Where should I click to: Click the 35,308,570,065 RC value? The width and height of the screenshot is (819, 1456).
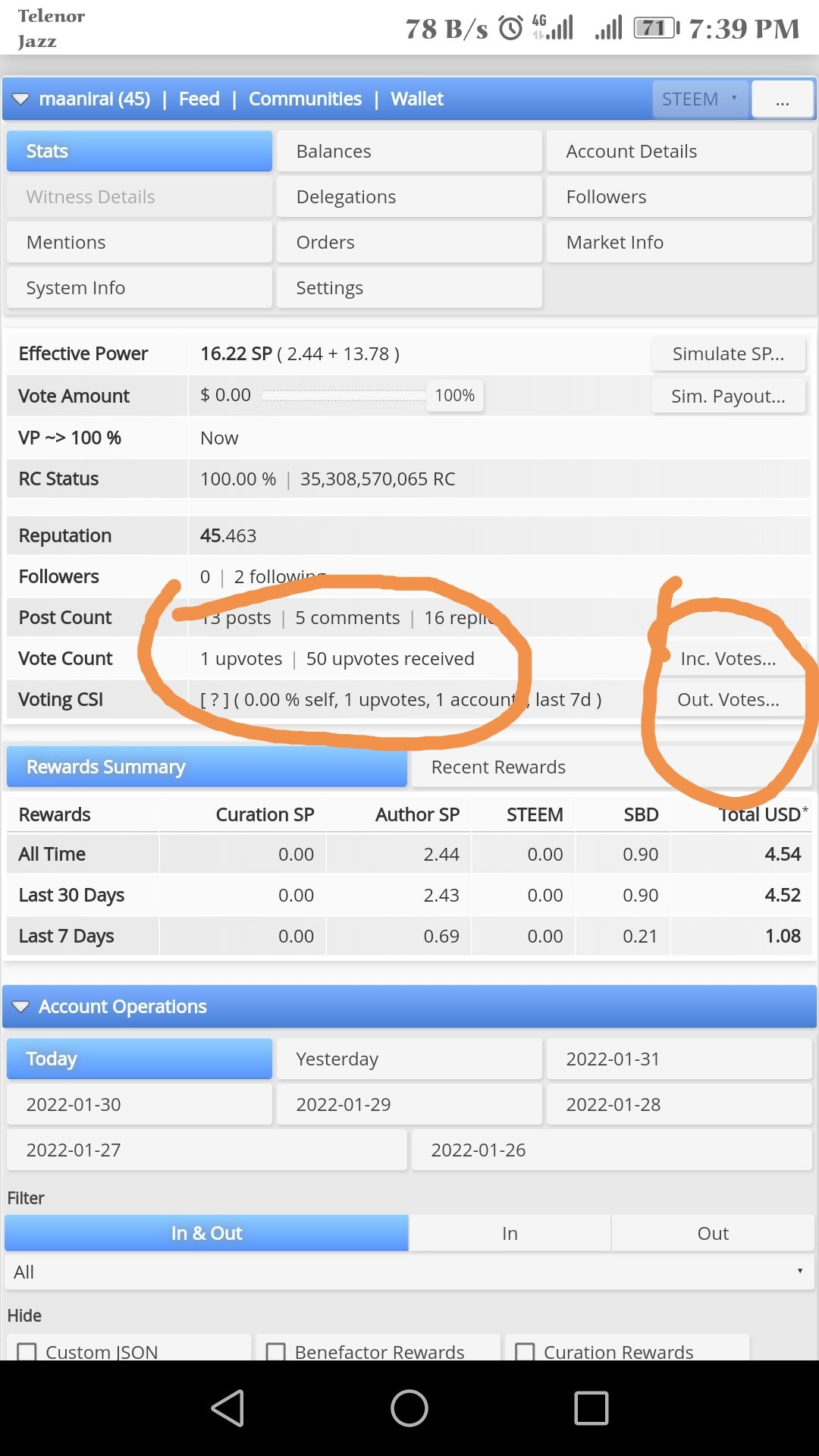click(x=378, y=479)
